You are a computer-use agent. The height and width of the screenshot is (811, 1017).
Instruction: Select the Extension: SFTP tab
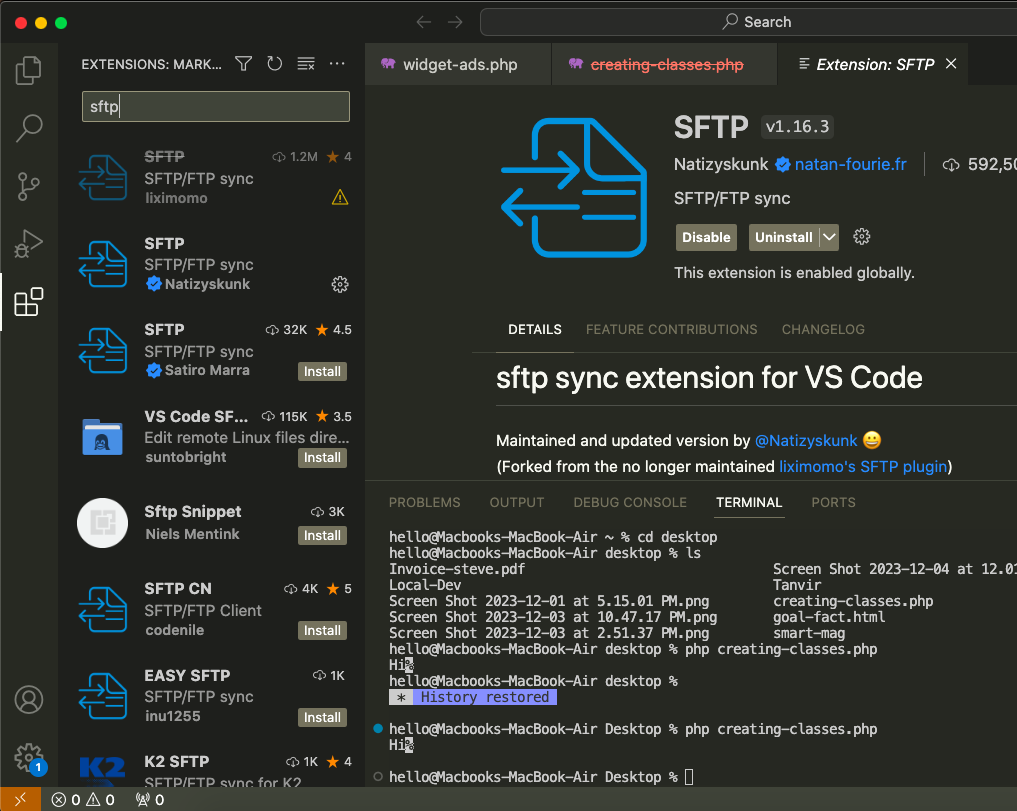873,64
